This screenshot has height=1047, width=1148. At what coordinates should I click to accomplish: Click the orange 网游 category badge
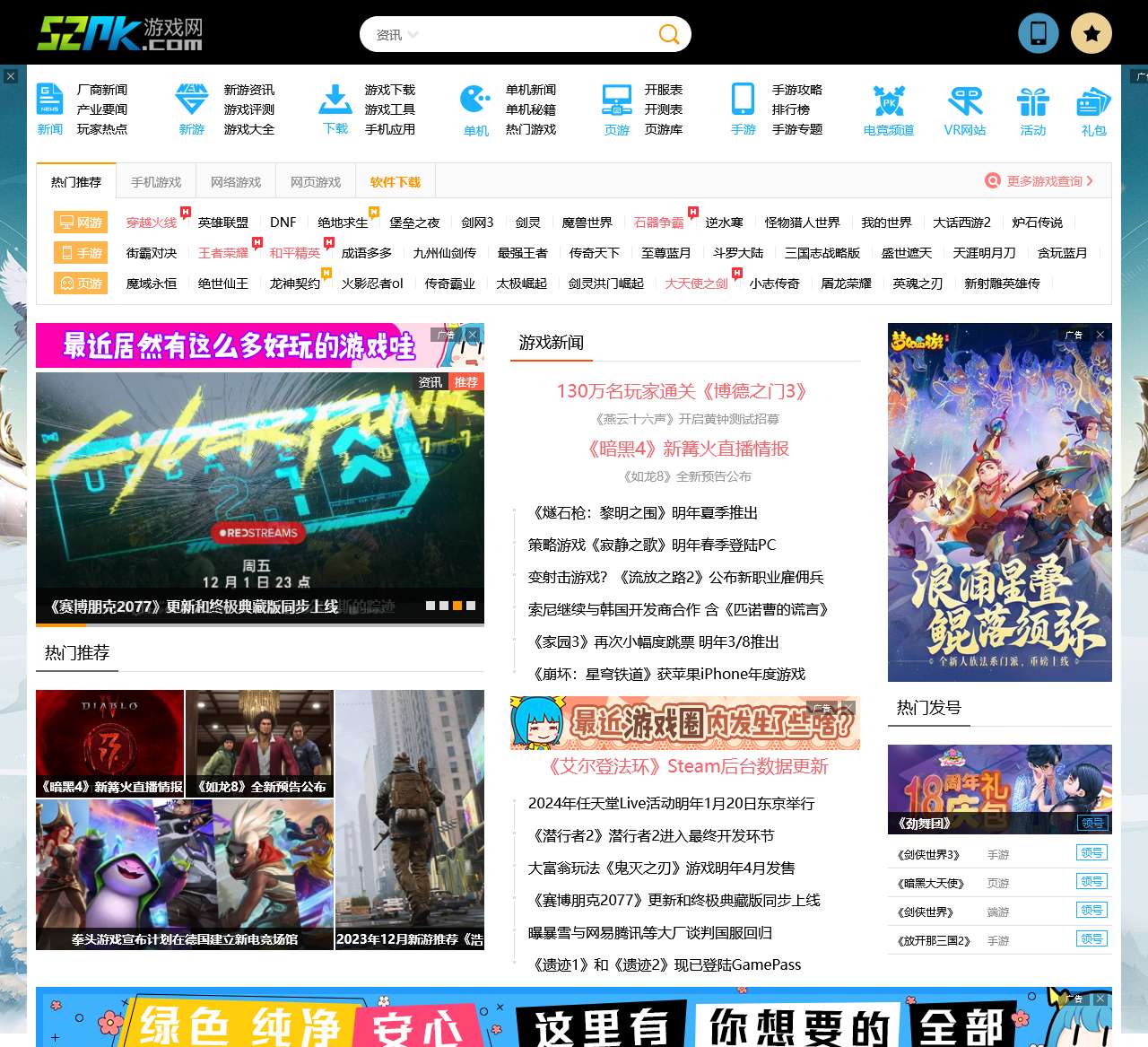(81, 222)
